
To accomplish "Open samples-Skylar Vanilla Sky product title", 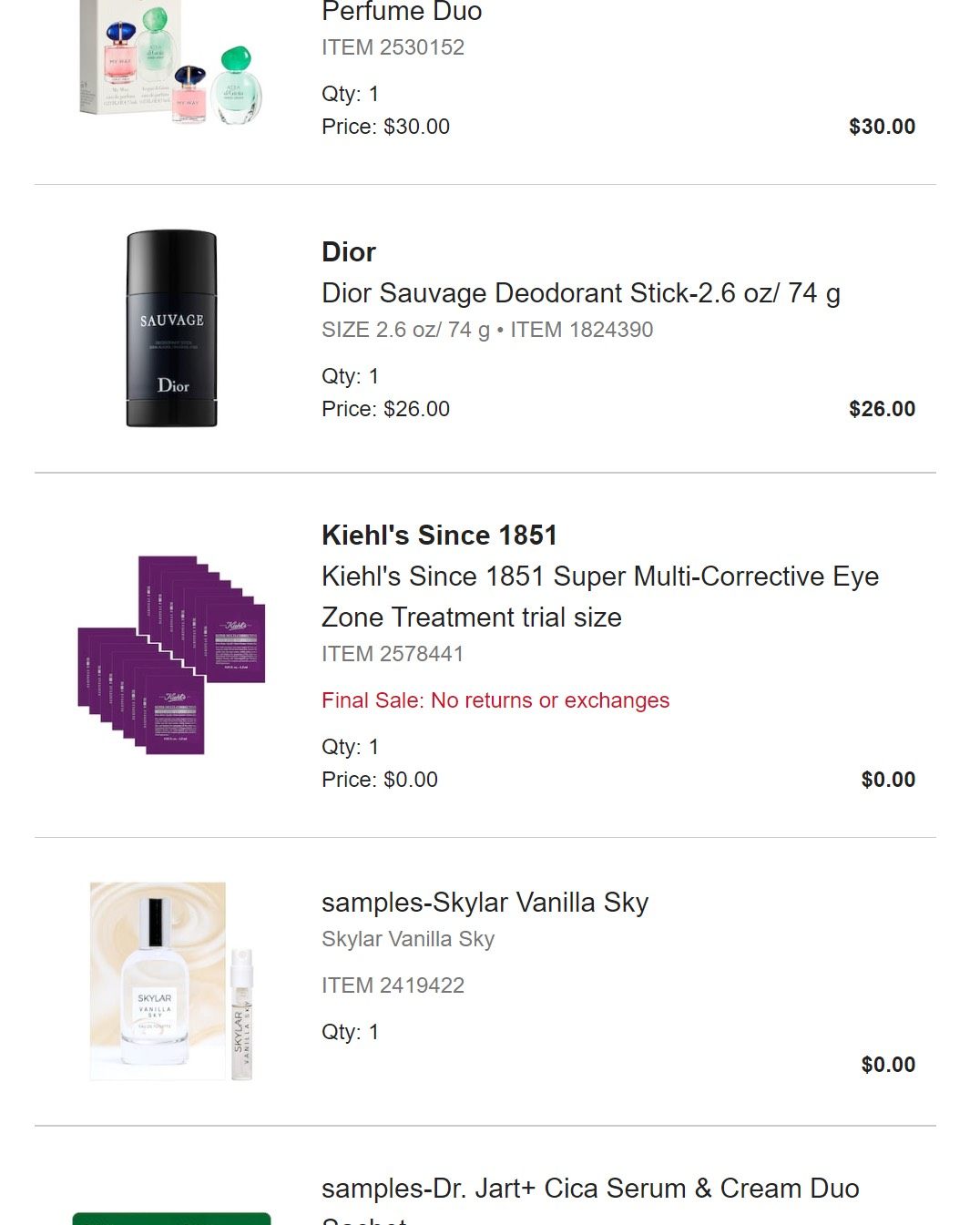I will 485,903.
